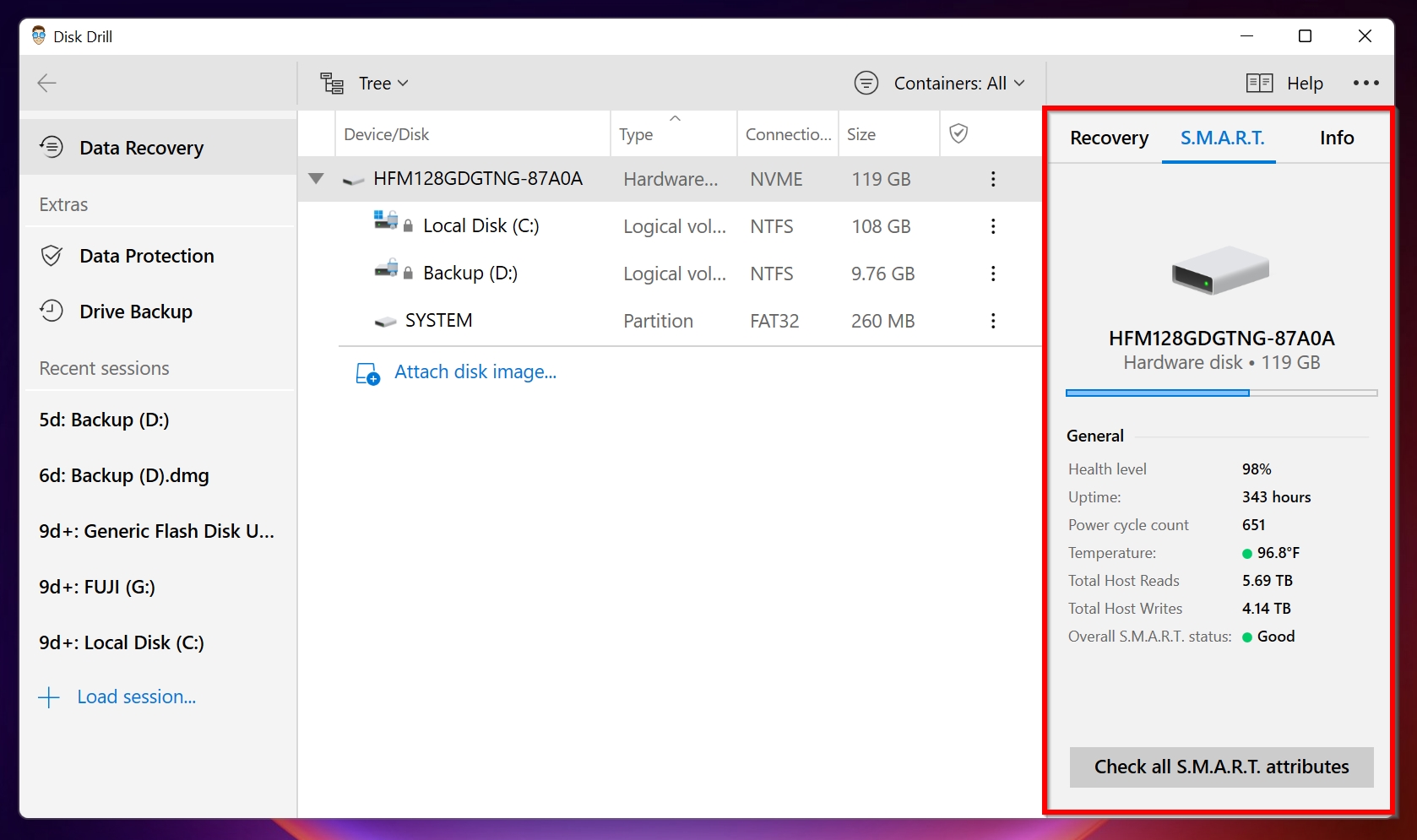Click the shield protection column header icon
Viewport: 1417px width, 840px height.
(958, 133)
